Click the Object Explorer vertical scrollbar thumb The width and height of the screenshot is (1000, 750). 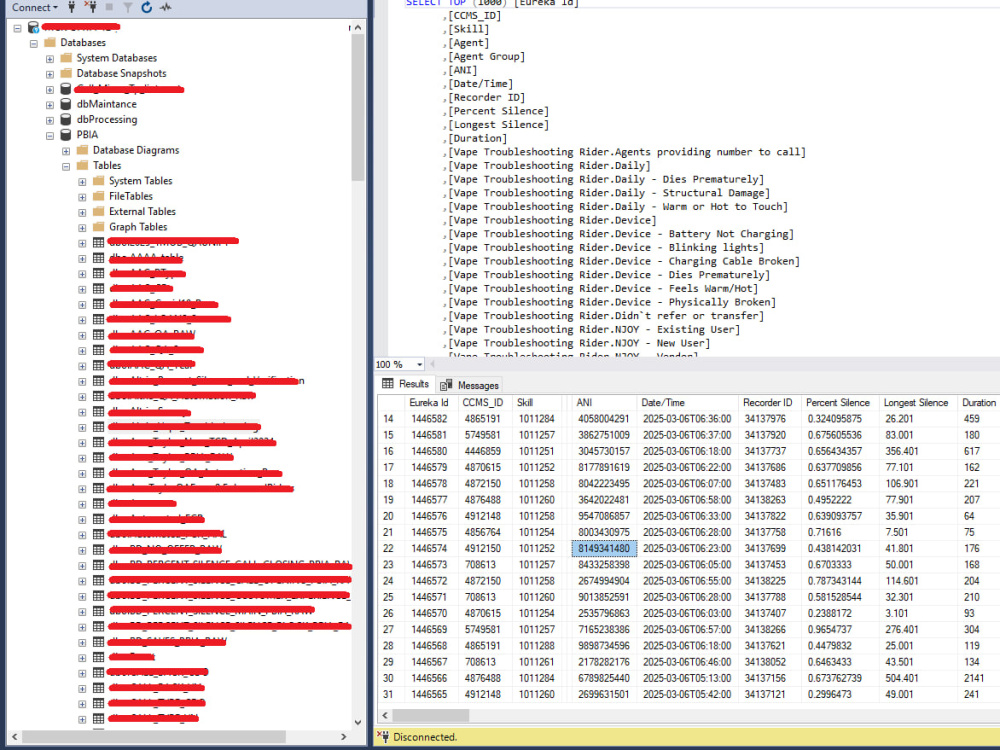(358, 107)
